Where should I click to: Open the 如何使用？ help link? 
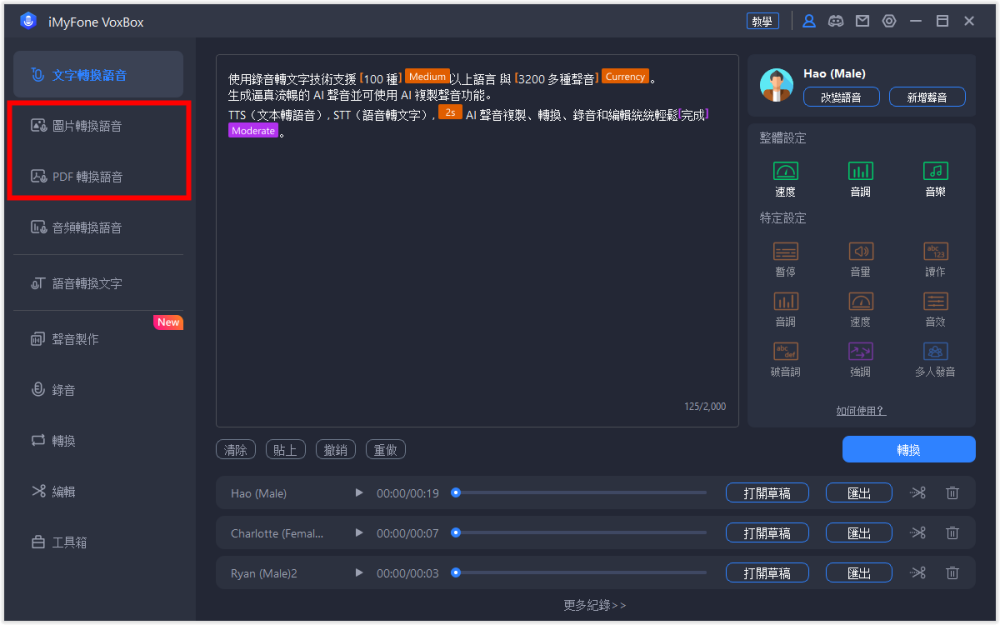coord(861,411)
